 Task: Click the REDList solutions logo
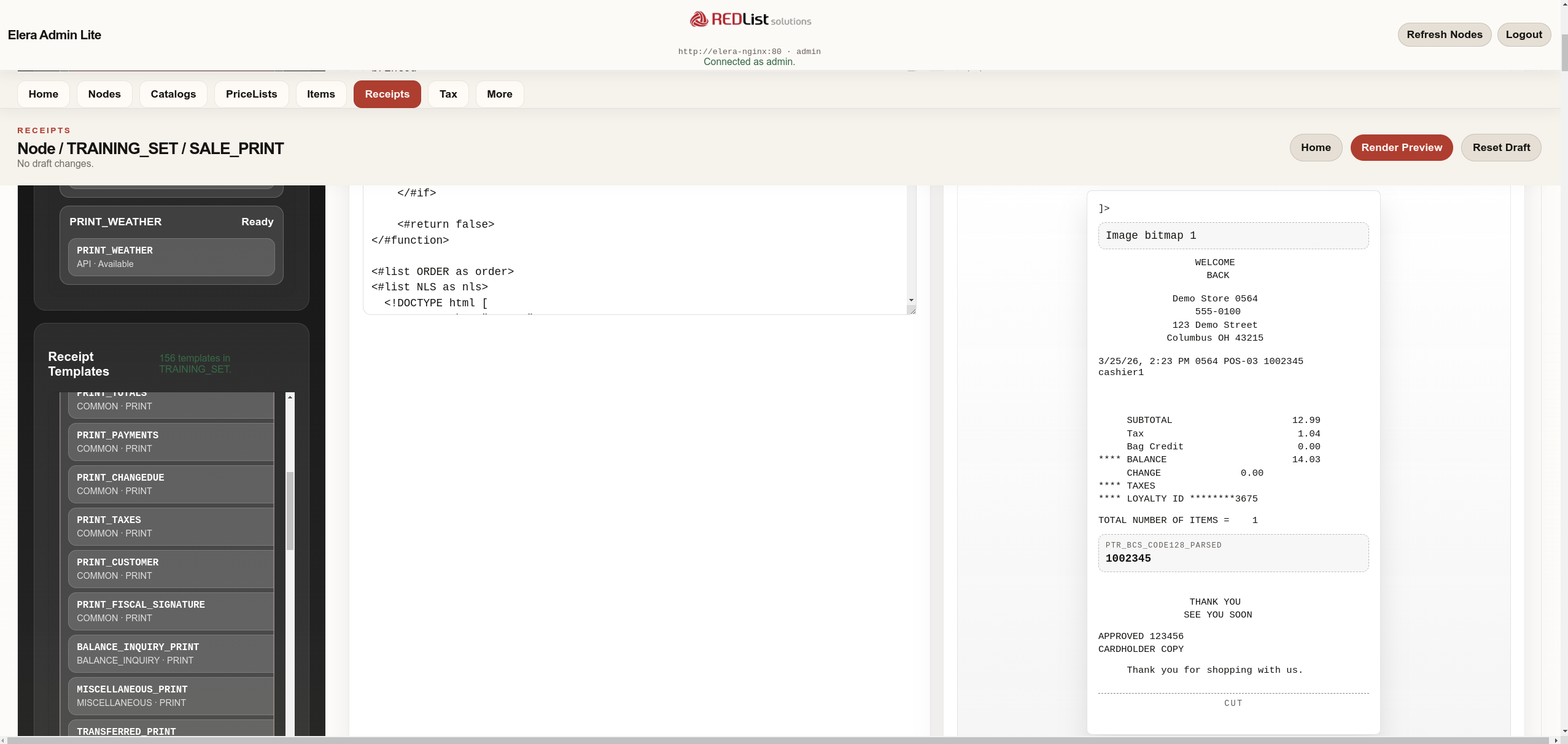(750, 20)
